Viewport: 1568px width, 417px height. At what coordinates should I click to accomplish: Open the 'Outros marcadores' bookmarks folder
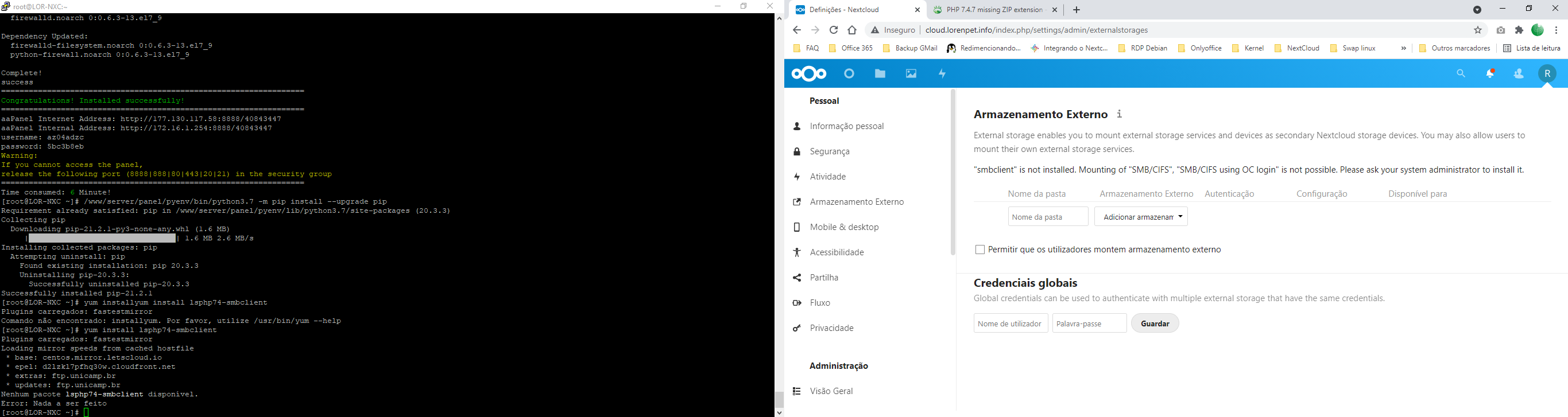tap(1455, 49)
